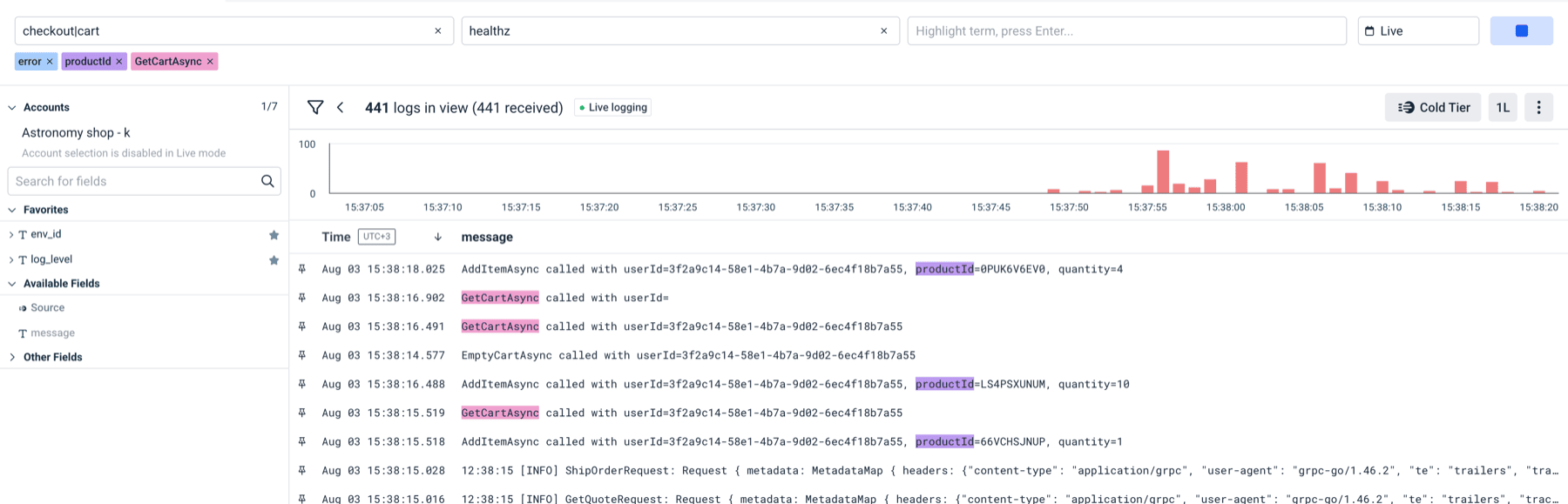Open the log with productId=66VCHSJNUP

point(792,441)
